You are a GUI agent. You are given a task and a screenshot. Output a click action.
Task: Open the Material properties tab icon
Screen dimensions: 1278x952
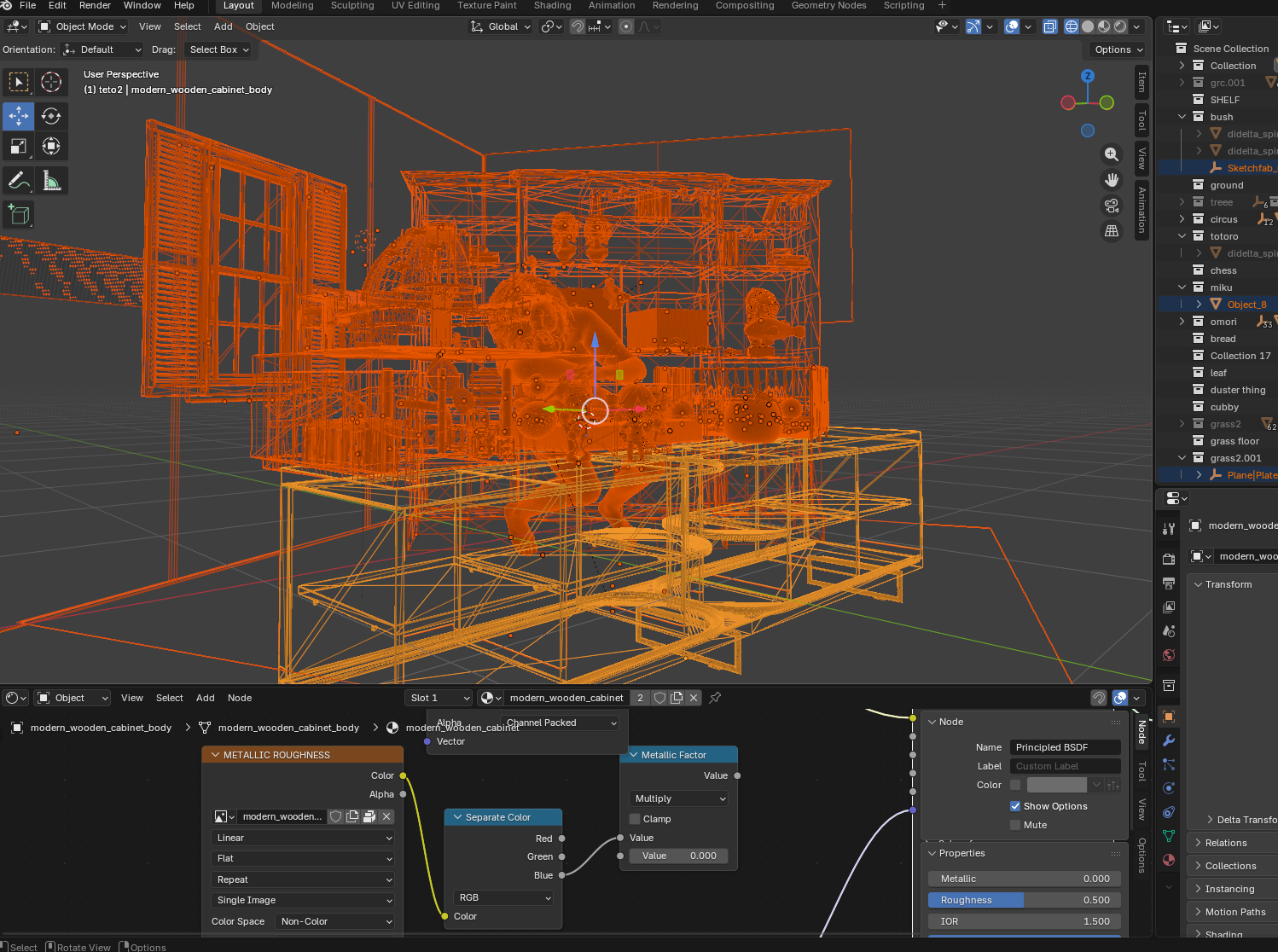pyautogui.click(x=1169, y=860)
